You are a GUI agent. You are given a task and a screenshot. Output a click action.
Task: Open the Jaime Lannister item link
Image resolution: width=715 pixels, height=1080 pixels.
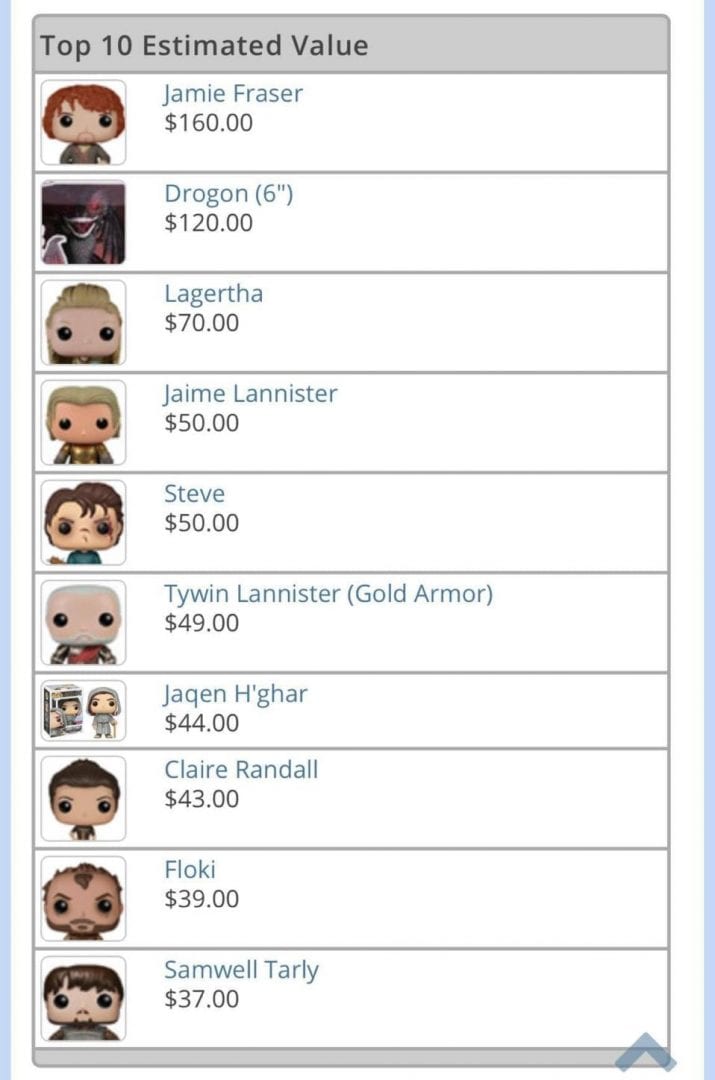251,394
